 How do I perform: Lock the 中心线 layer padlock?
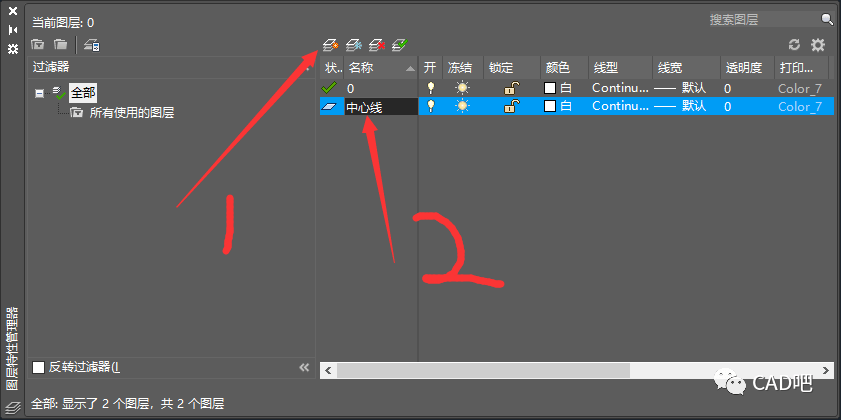tap(510, 106)
